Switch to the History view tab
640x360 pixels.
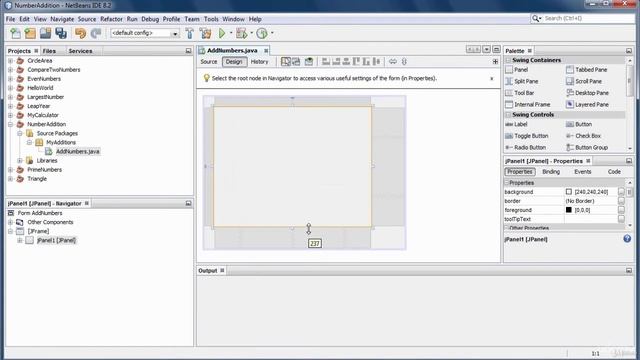260,62
